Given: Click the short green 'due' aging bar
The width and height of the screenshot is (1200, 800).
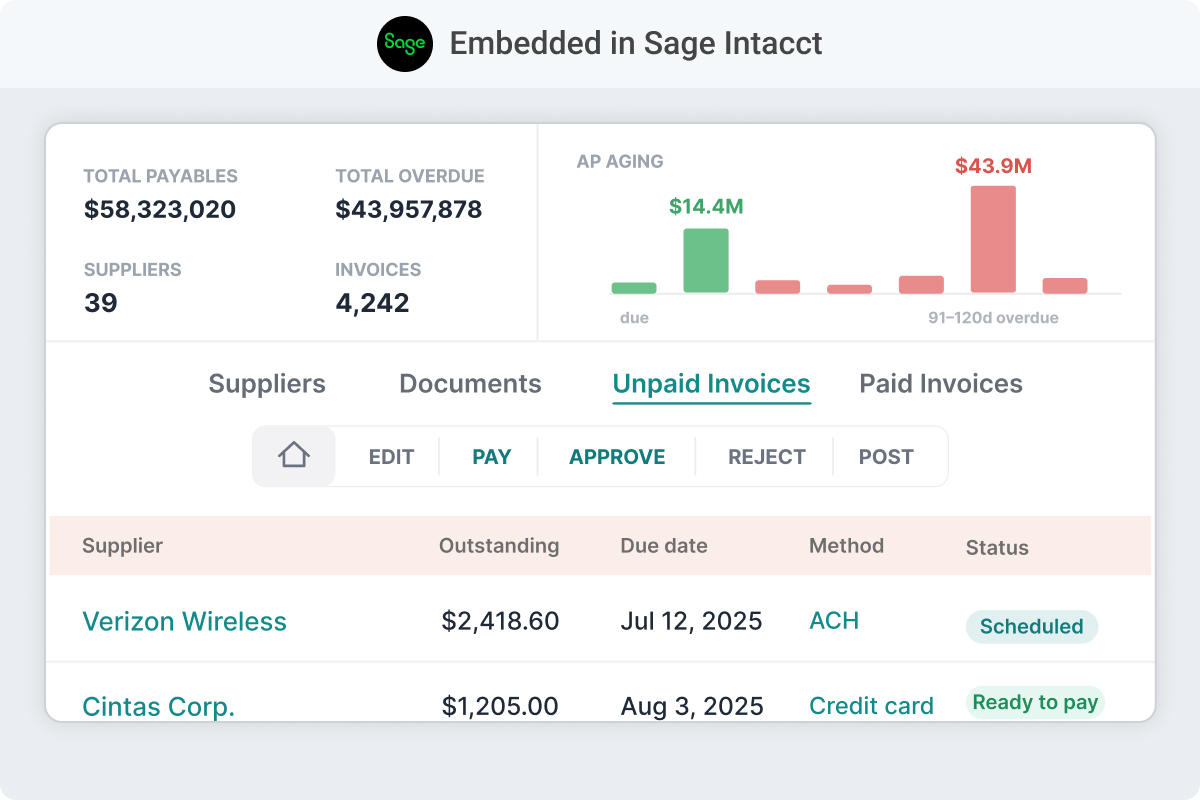Looking at the screenshot, I should click(x=634, y=288).
